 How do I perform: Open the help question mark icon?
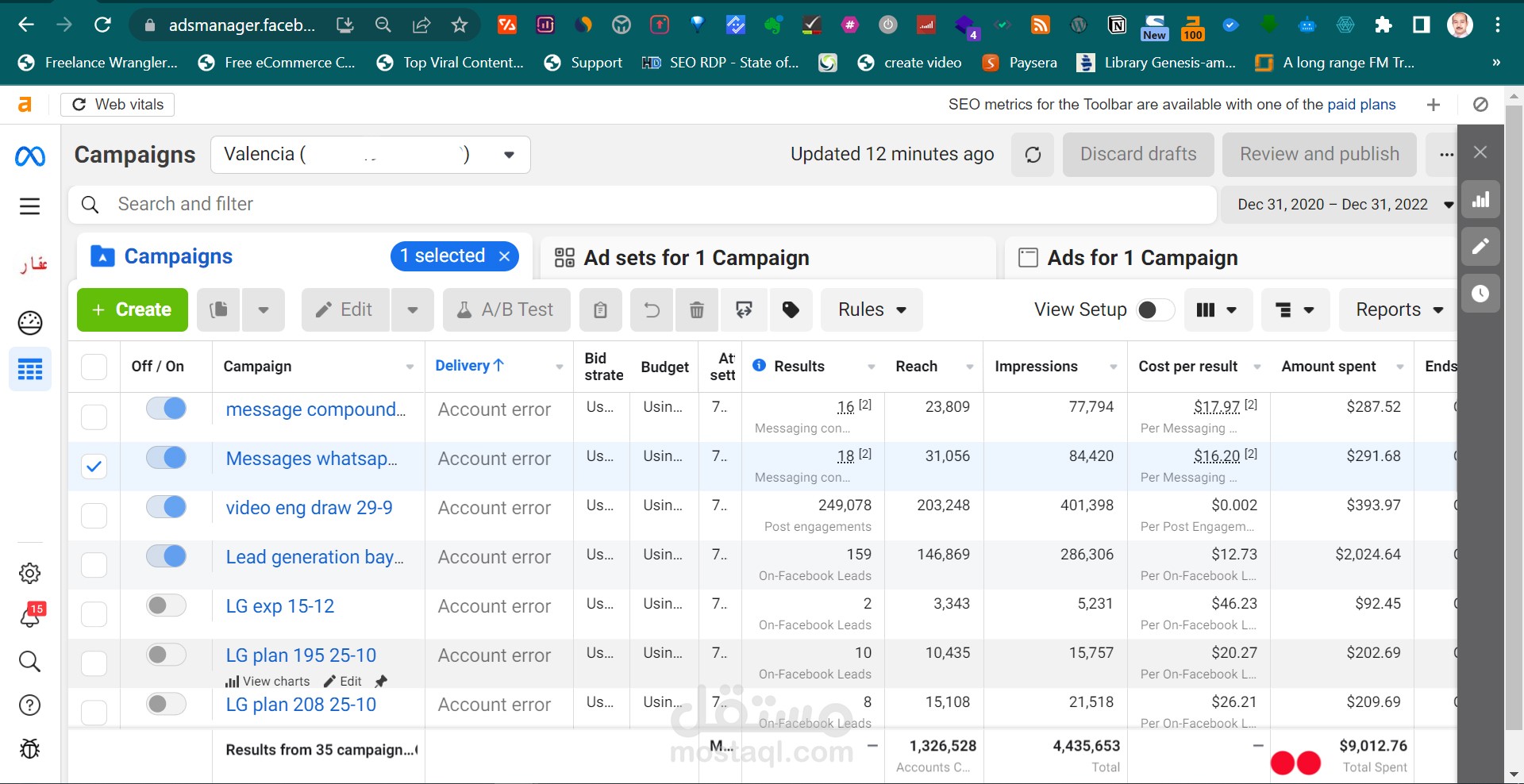[30, 705]
